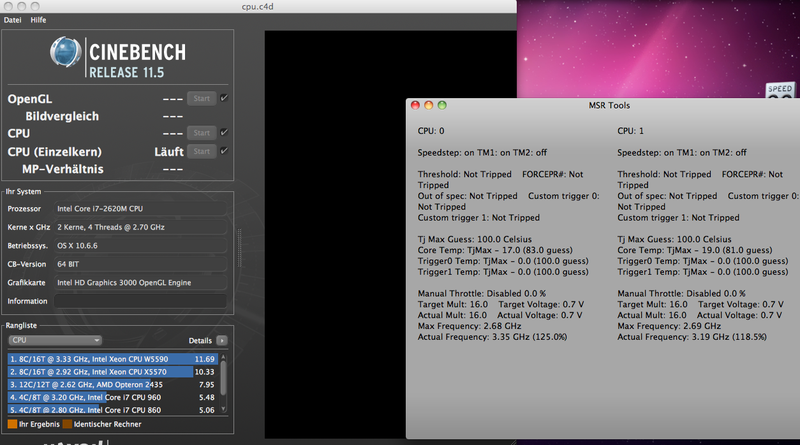The image size is (800, 445).
Task: Select ranking entry Core i7 CPU 860
Action: (x=112, y=409)
